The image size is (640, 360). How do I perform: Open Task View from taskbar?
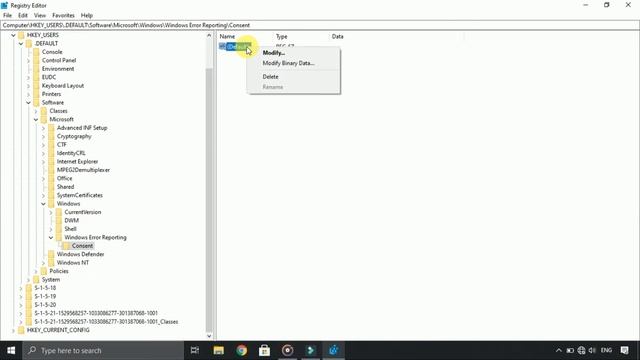coord(195,351)
